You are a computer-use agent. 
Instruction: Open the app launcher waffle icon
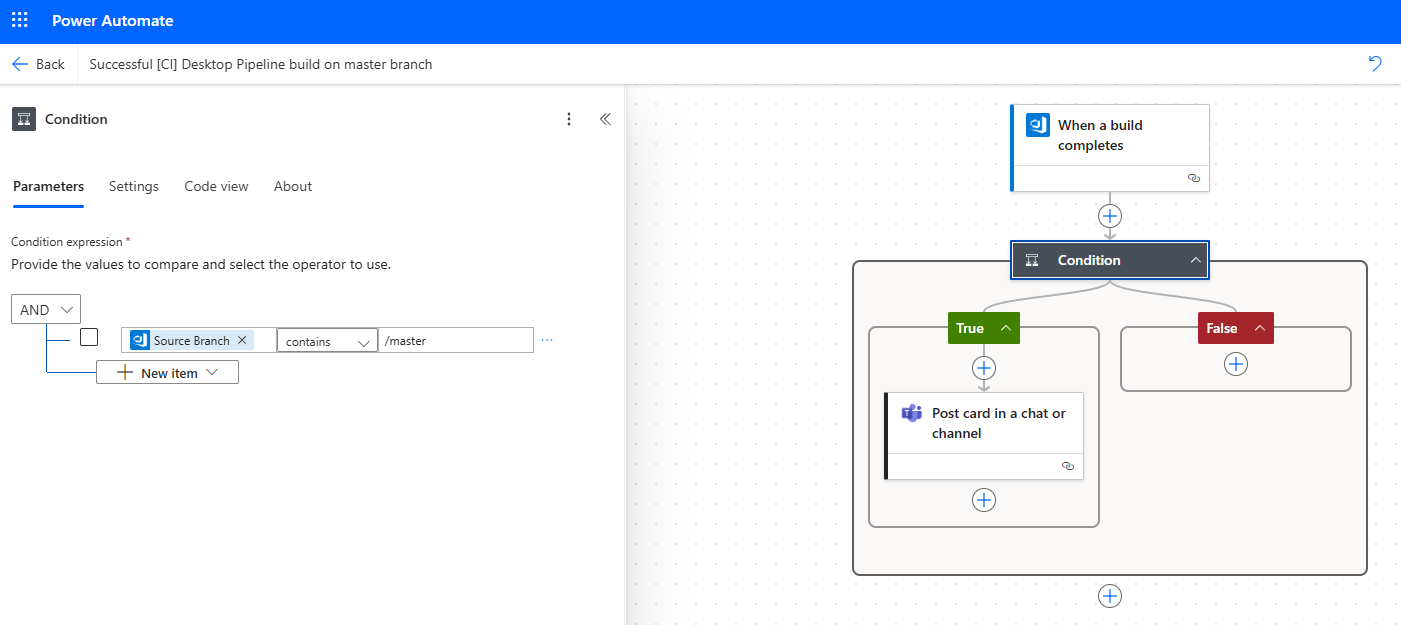coord(20,21)
